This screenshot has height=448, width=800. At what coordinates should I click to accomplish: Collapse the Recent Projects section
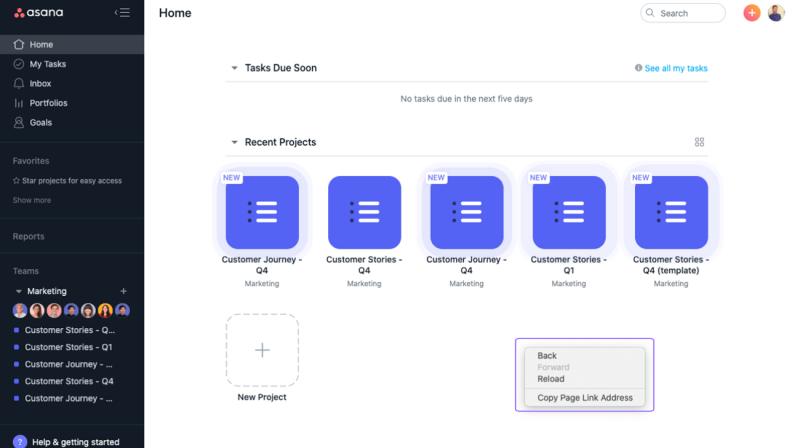tap(234, 142)
